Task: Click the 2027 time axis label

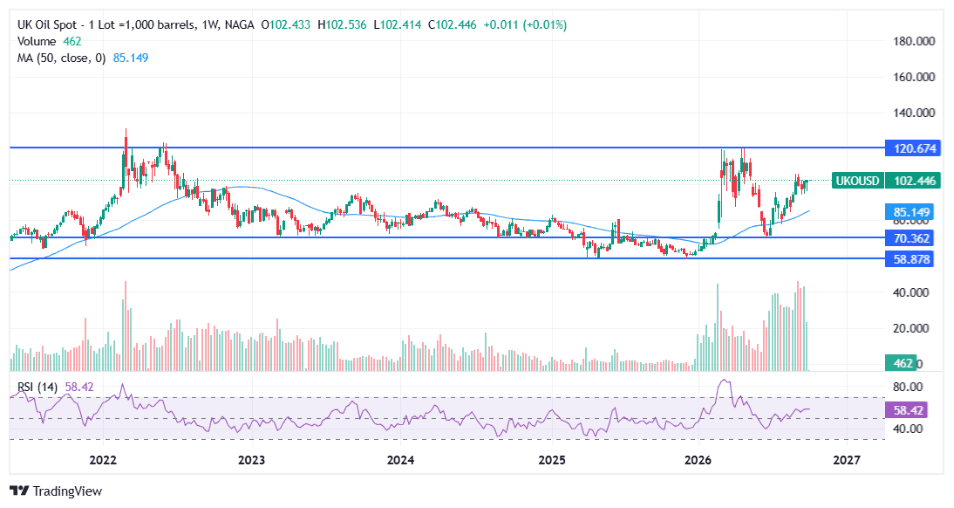Action: (x=846, y=460)
